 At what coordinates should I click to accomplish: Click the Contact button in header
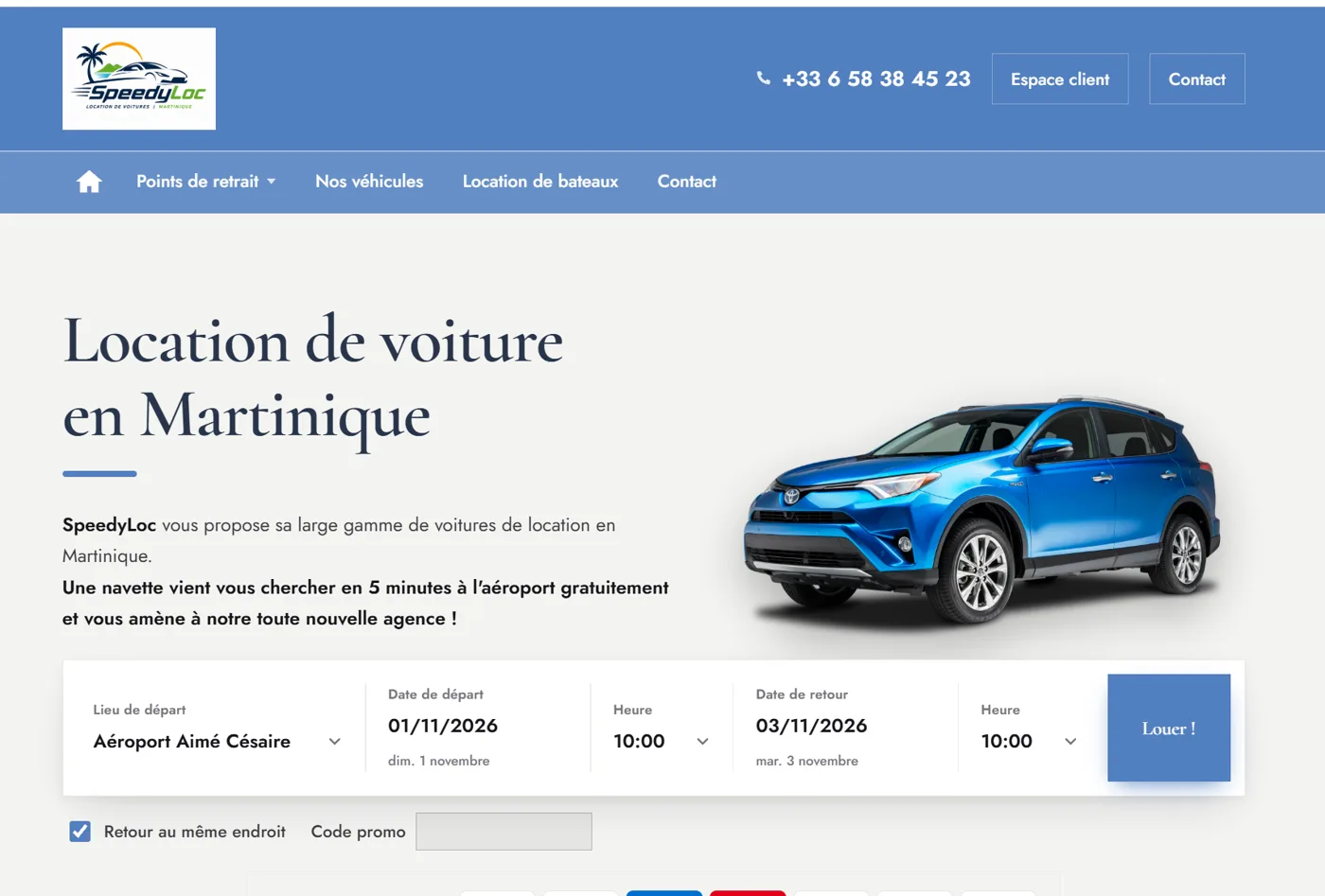[x=1197, y=79]
